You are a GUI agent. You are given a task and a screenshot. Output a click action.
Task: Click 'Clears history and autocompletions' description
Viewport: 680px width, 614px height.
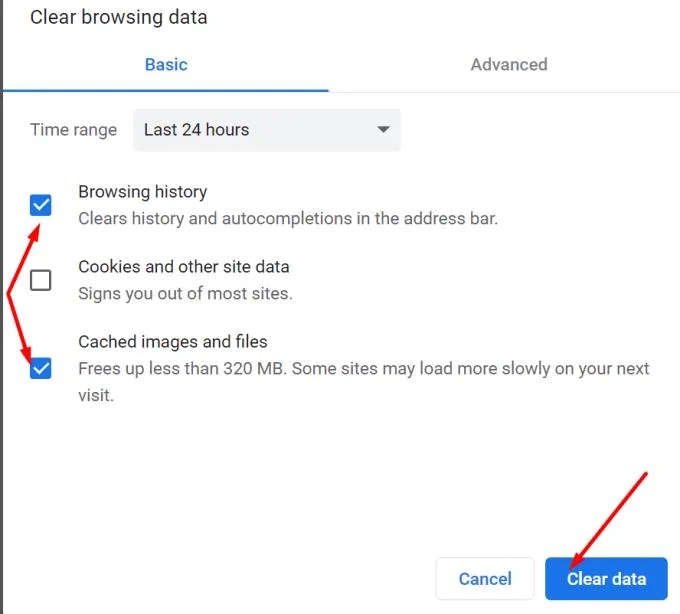click(288, 218)
